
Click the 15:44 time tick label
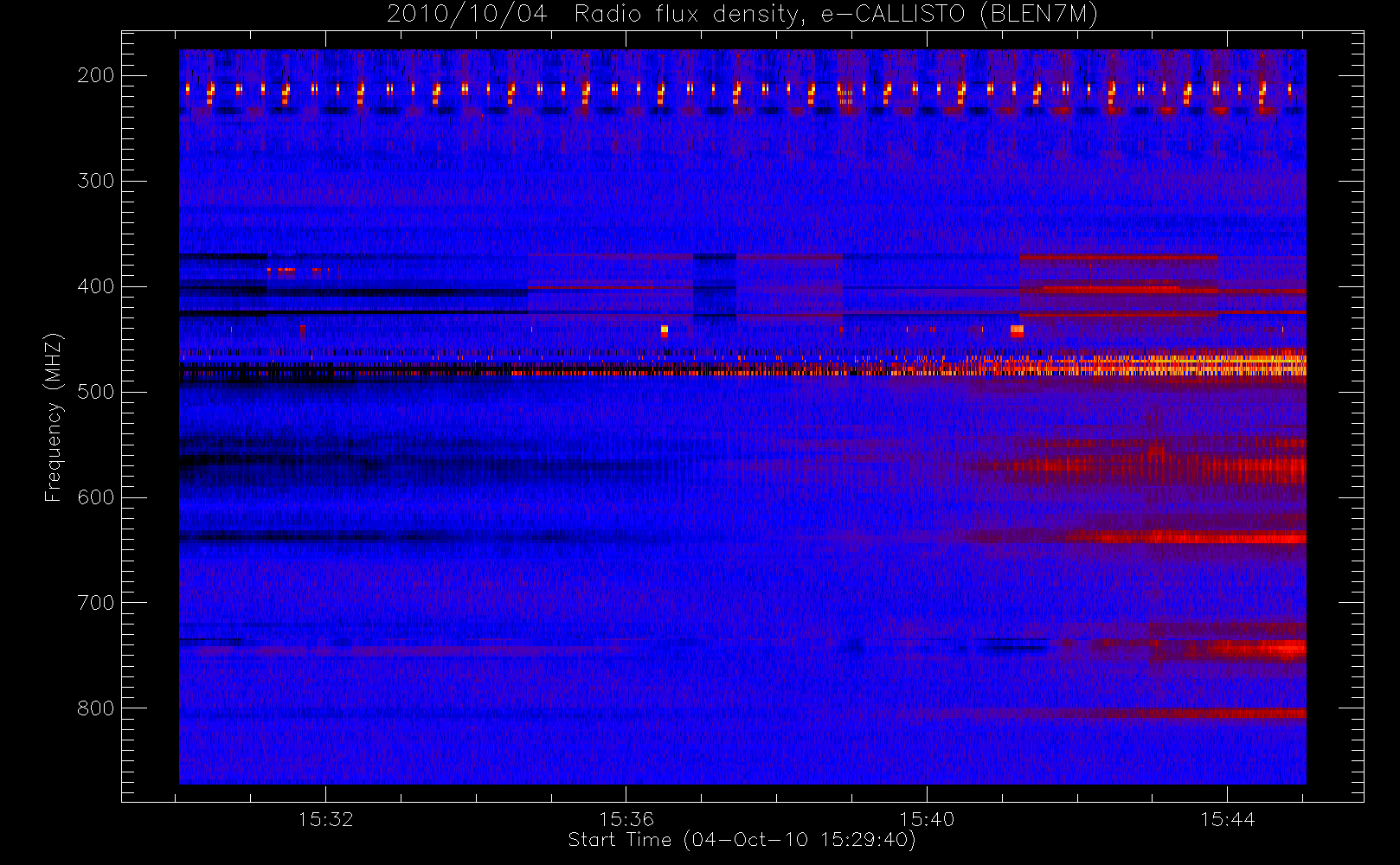(x=1227, y=819)
